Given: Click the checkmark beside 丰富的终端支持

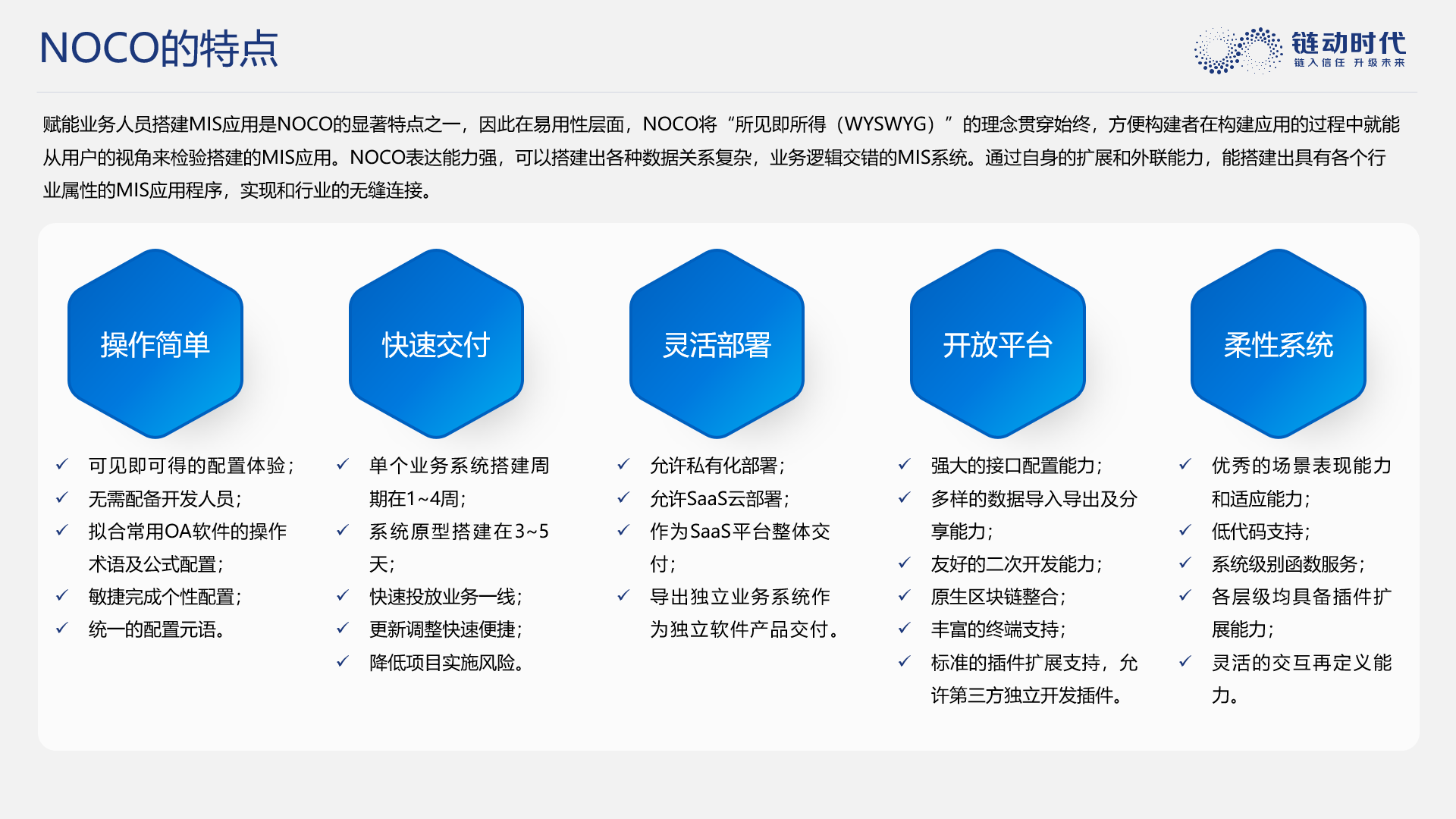Looking at the screenshot, I should (x=904, y=628).
